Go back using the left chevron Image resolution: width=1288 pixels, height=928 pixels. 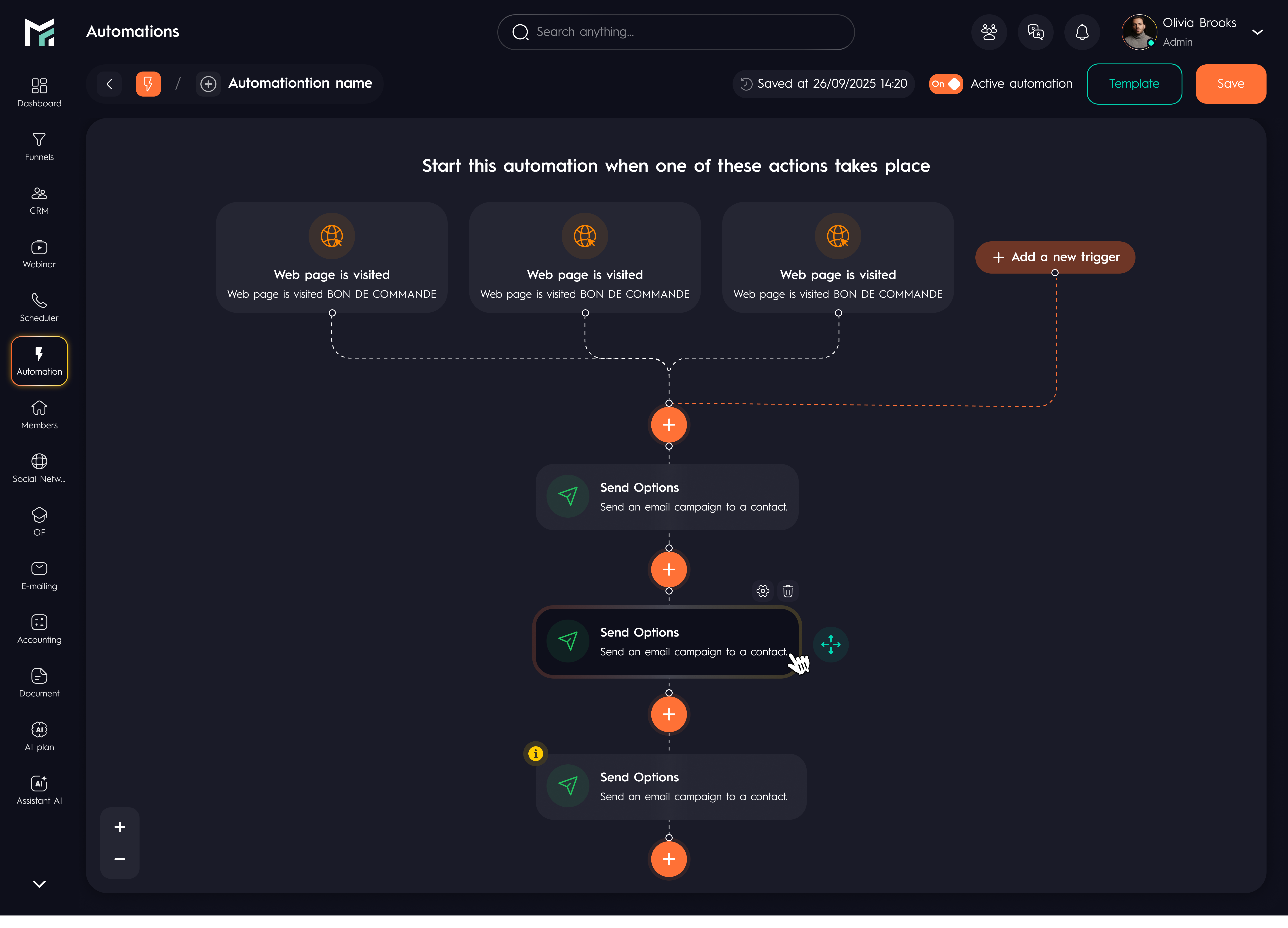(x=110, y=84)
